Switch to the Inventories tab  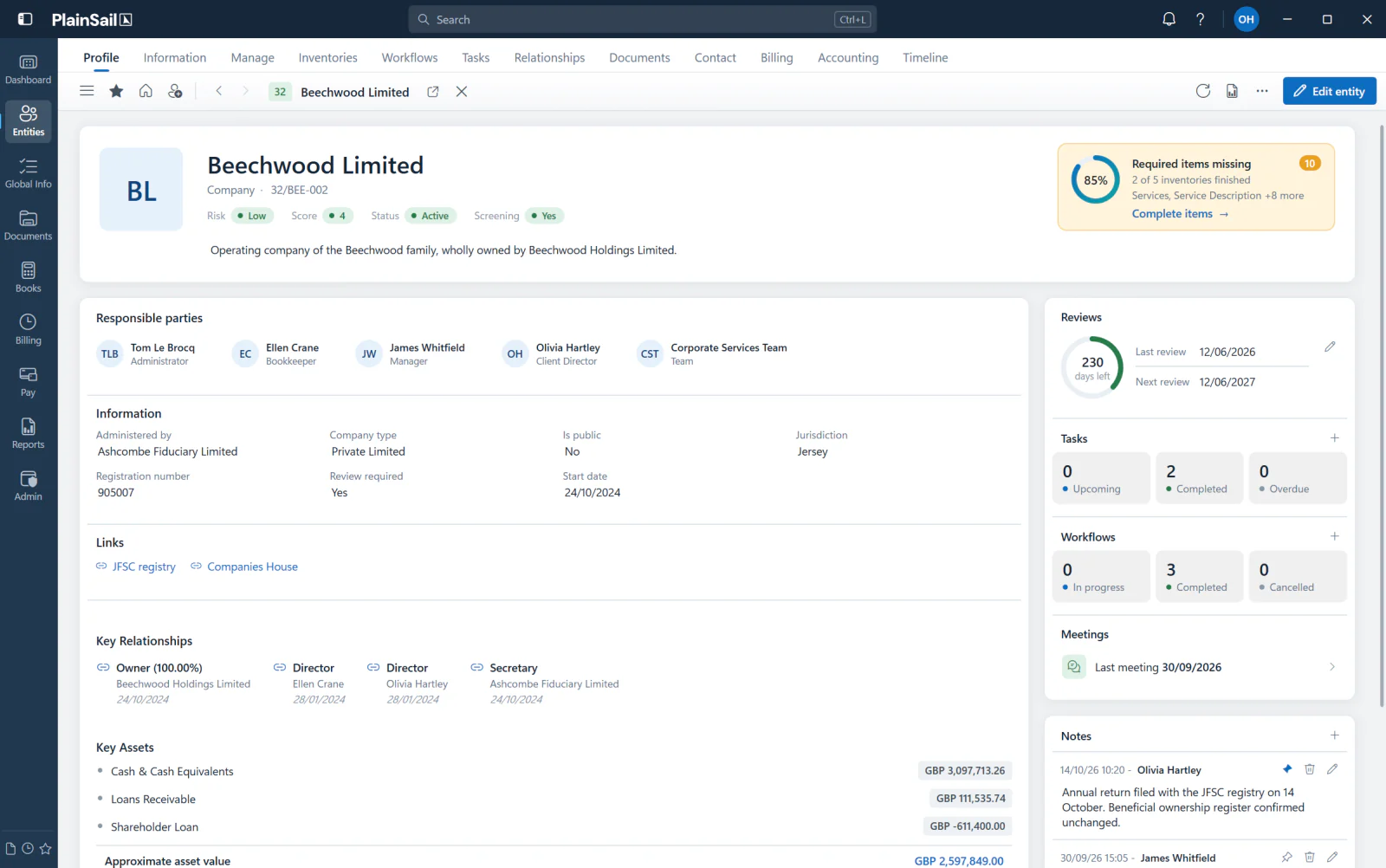[327, 58]
